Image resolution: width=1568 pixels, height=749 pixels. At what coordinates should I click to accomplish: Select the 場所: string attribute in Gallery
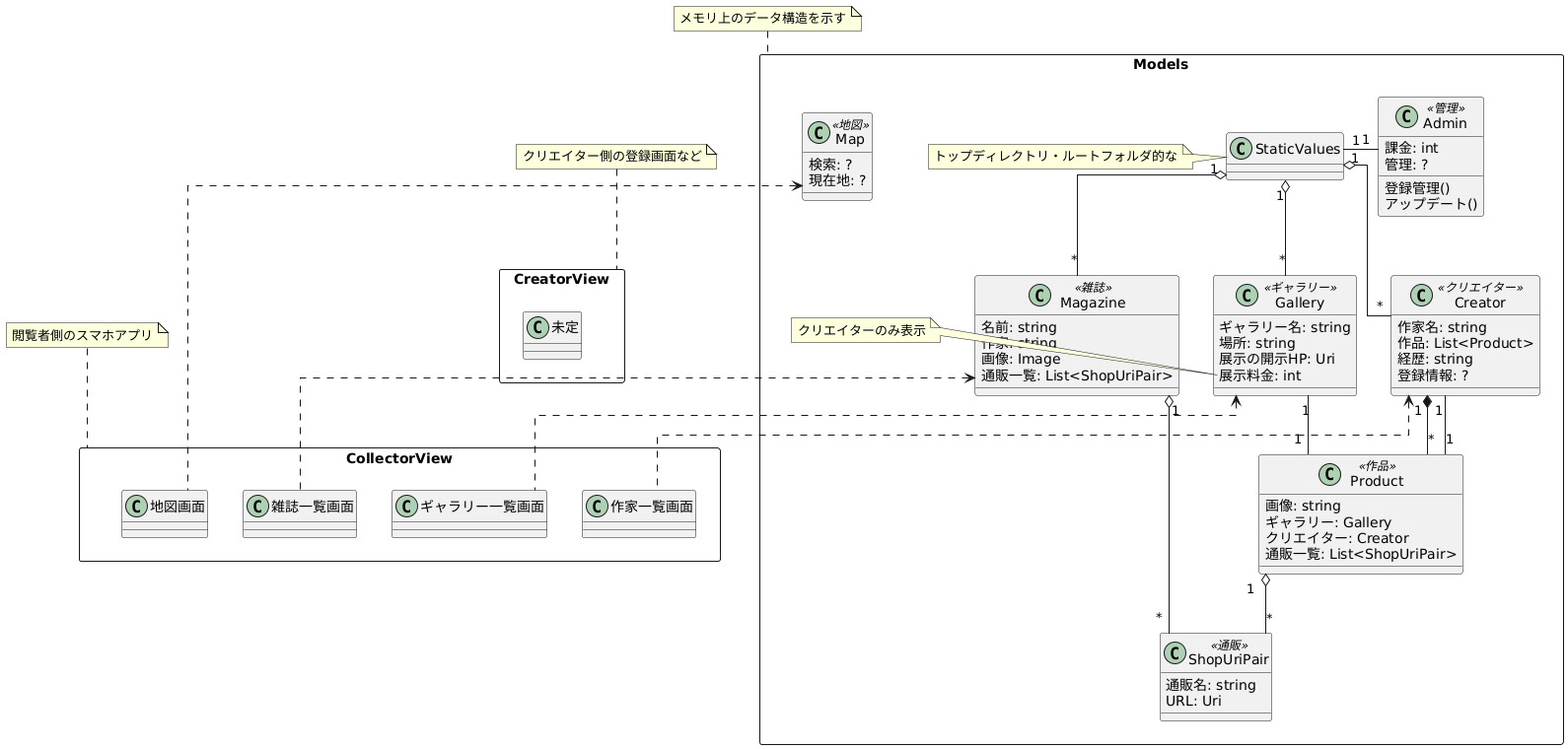pyautogui.click(x=1256, y=343)
